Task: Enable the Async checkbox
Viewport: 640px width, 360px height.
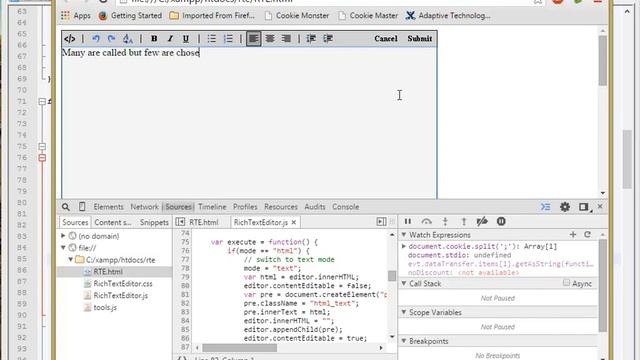Action: 566,282
